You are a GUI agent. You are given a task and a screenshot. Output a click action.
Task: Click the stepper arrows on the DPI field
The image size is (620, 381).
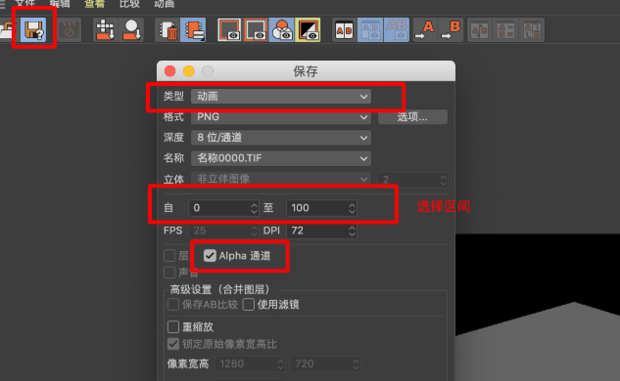[x=352, y=231]
